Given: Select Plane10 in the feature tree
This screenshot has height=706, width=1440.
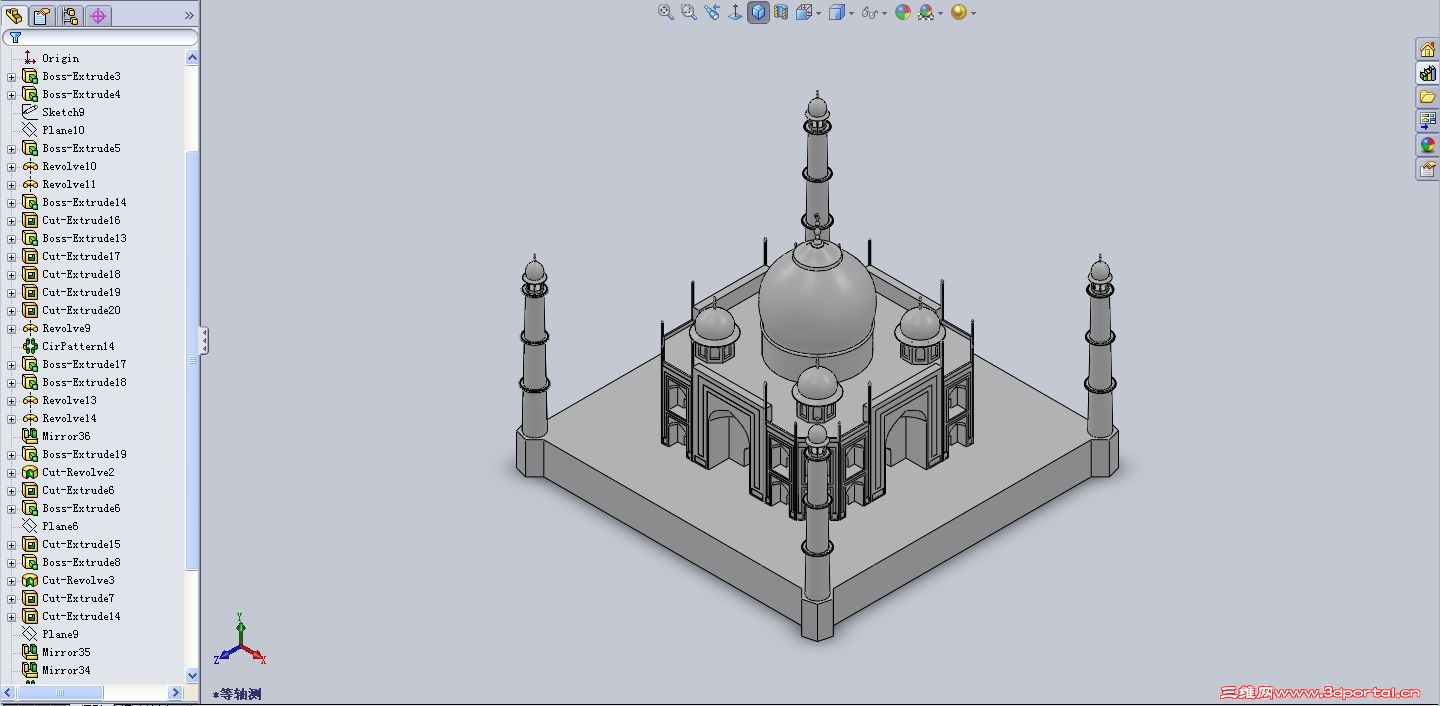Looking at the screenshot, I should point(63,130).
